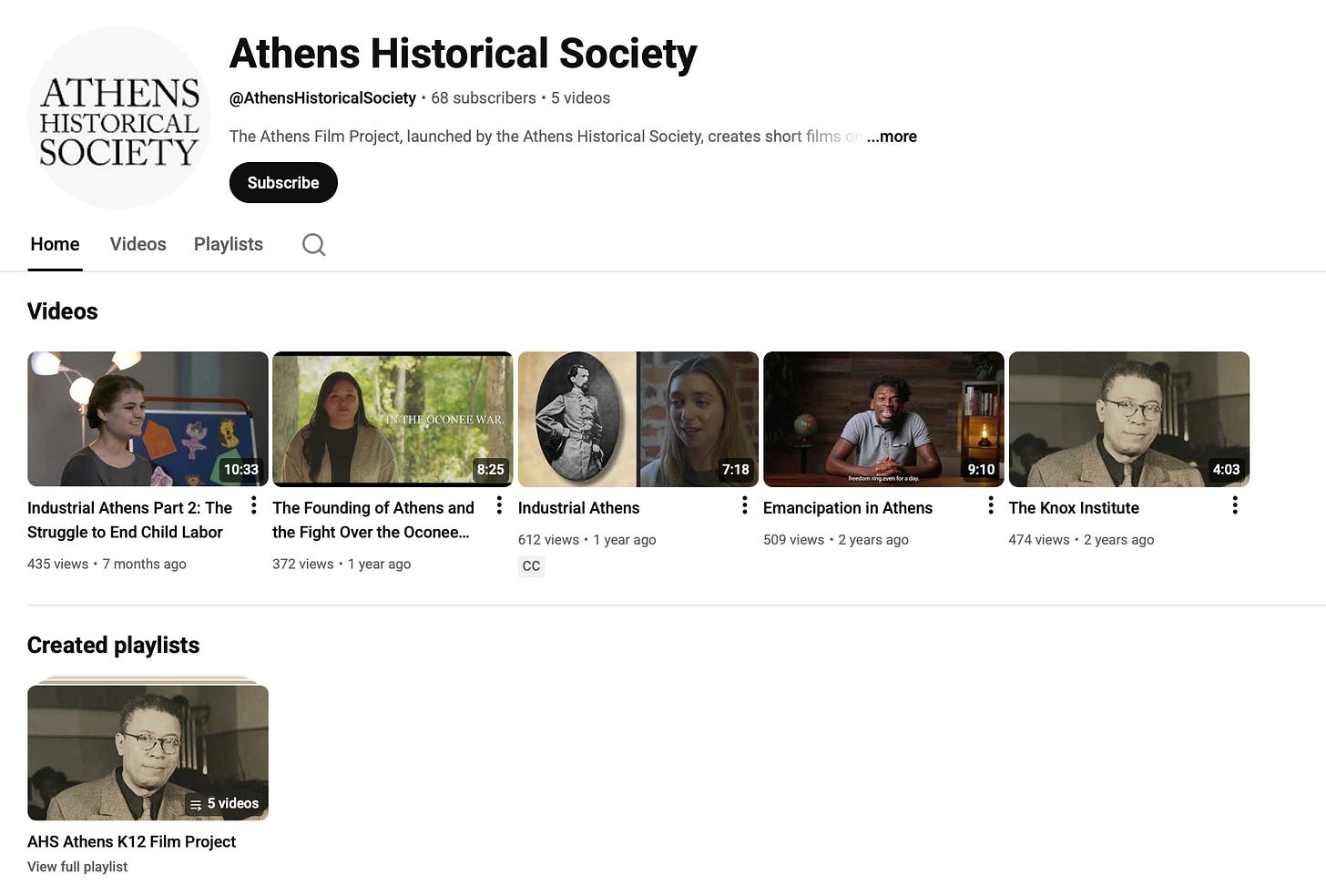
Task: Open three-dot menu for The Knox Institute
Action: click(1235, 505)
